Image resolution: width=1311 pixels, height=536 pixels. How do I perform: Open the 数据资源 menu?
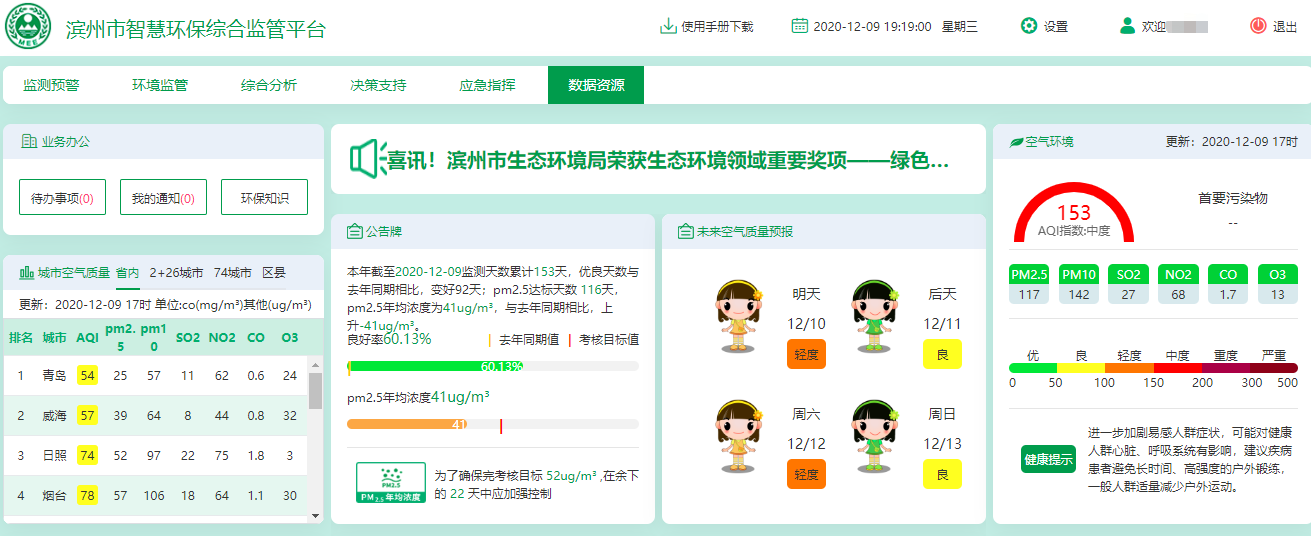[596, 85]
